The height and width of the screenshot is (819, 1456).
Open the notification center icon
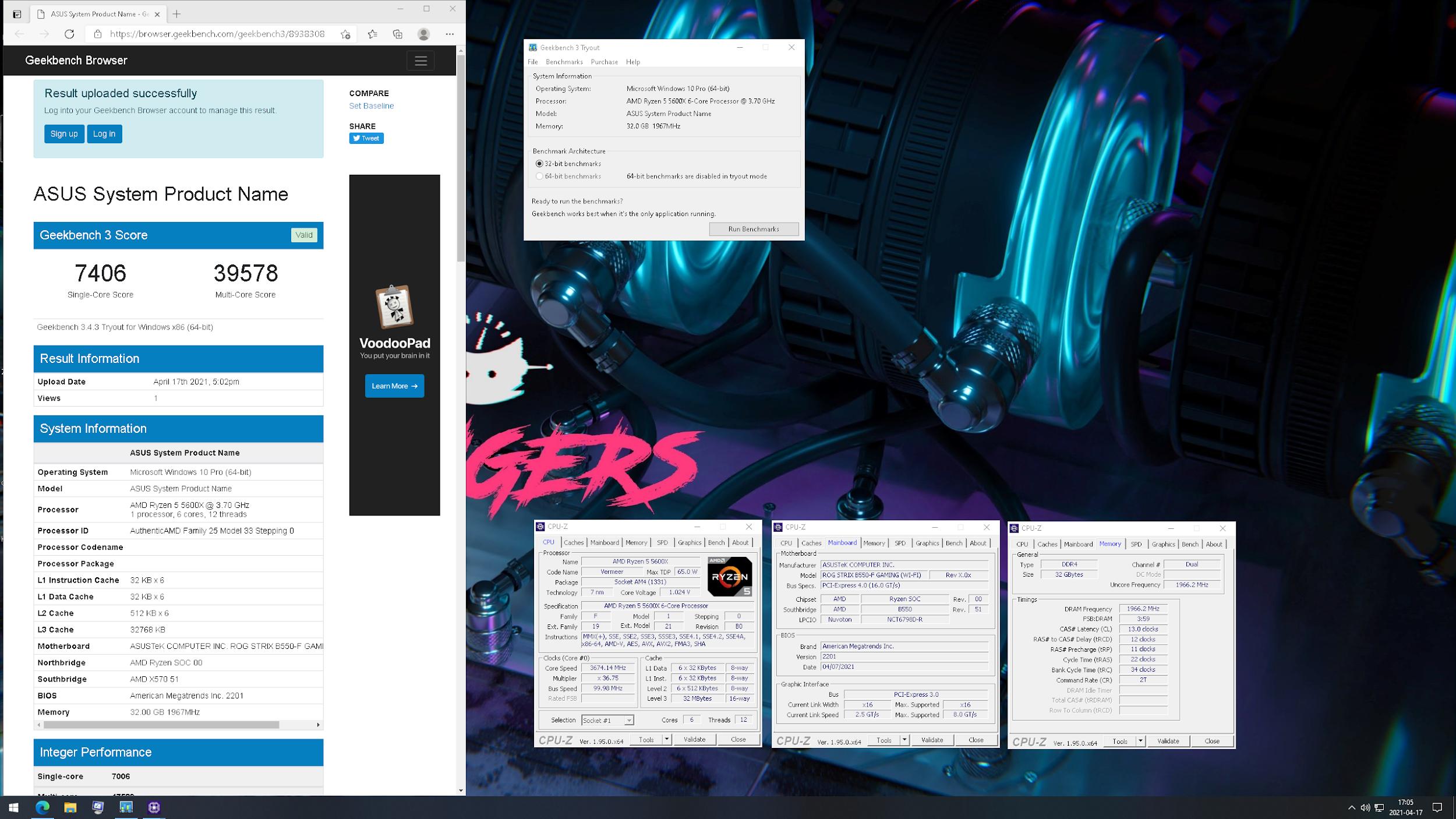tap(1437, 807)
